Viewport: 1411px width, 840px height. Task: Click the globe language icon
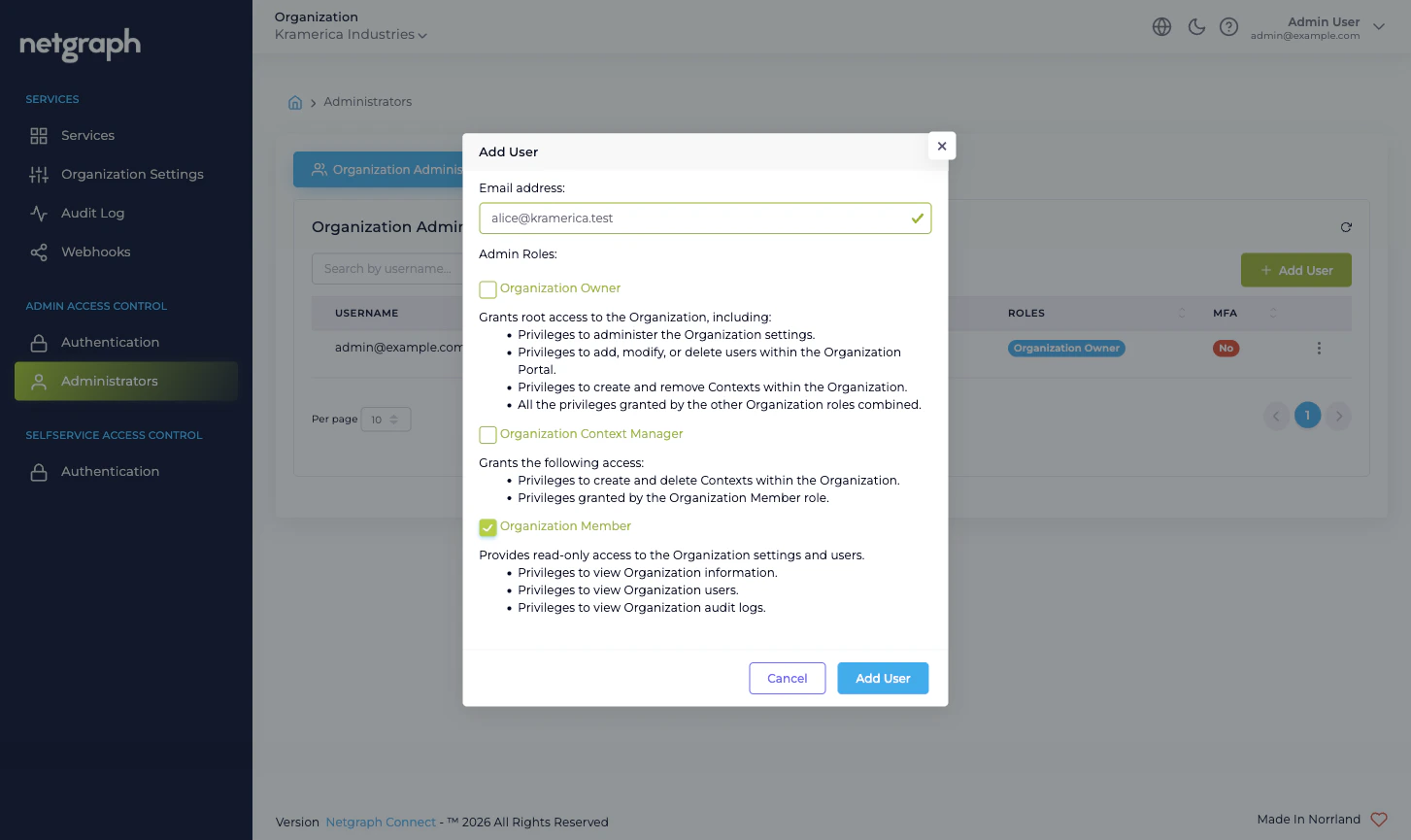click(x=1162, y=27)
